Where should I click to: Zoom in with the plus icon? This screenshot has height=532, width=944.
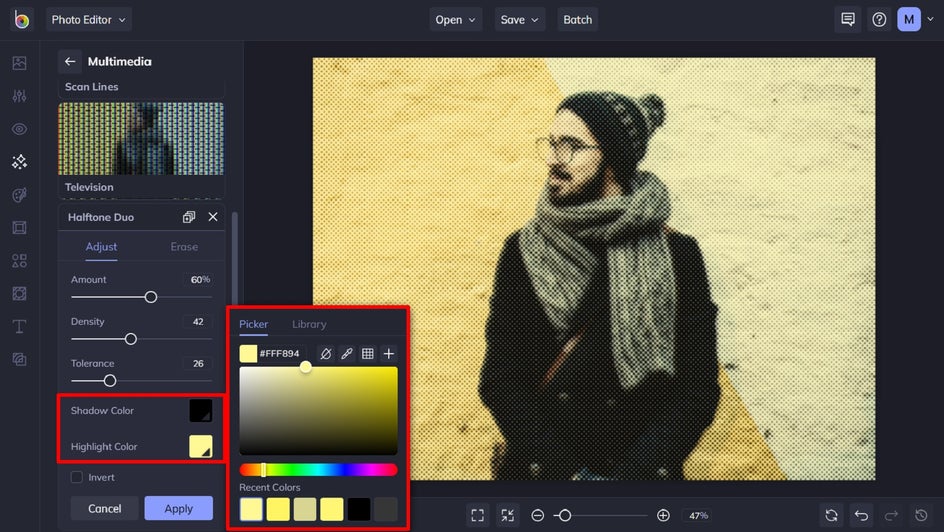click(663, 515)
